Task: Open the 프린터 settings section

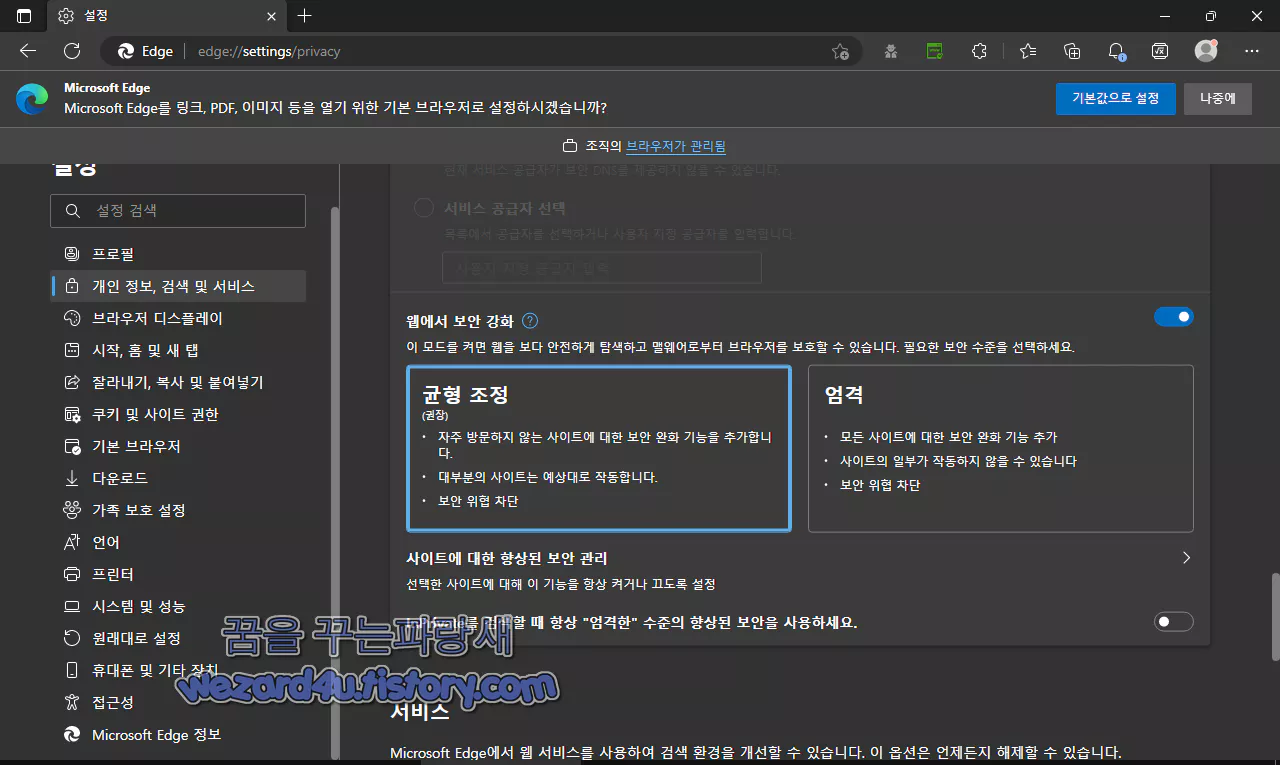Action: (x=178, y=574)
